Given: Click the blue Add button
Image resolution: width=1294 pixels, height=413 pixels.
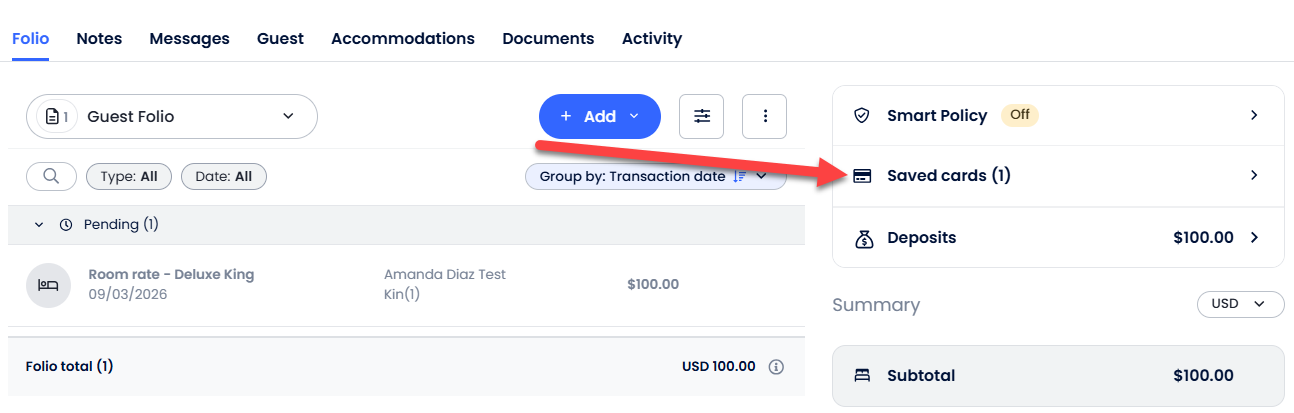Looking at the screenshot, I should [x=600, y=116].
